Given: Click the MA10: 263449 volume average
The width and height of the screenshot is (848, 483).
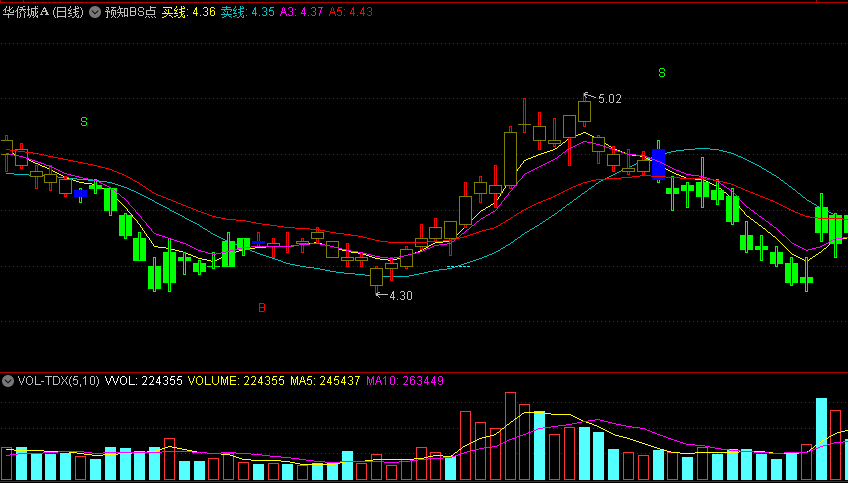Looking at the screenshot, I should tap(405, 381).
